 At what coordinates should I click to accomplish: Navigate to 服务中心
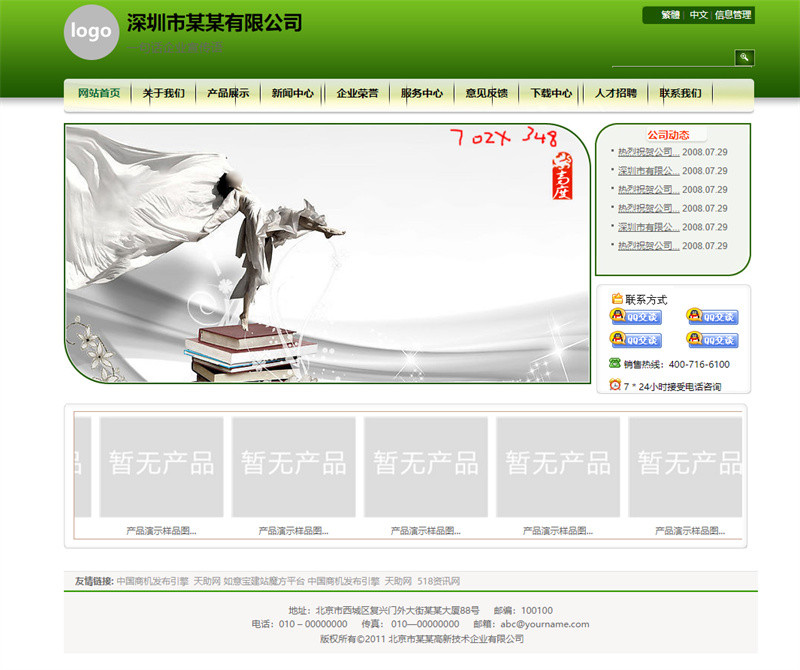click(x=421, y=93)
